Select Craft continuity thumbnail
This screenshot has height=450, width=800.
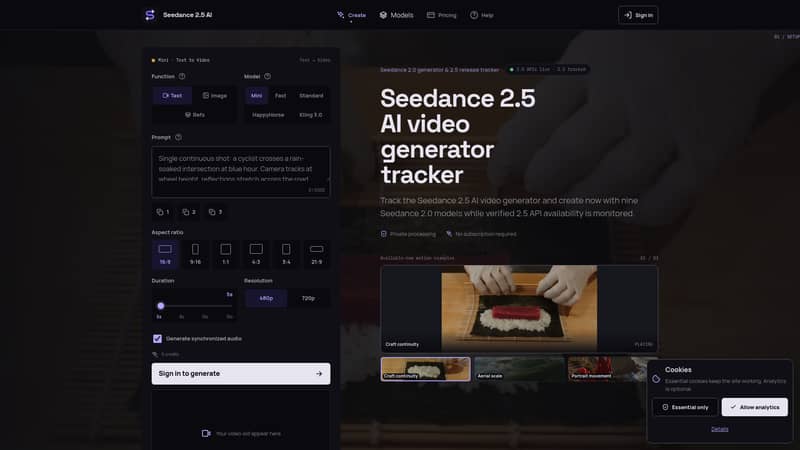[x=426, y=368]
